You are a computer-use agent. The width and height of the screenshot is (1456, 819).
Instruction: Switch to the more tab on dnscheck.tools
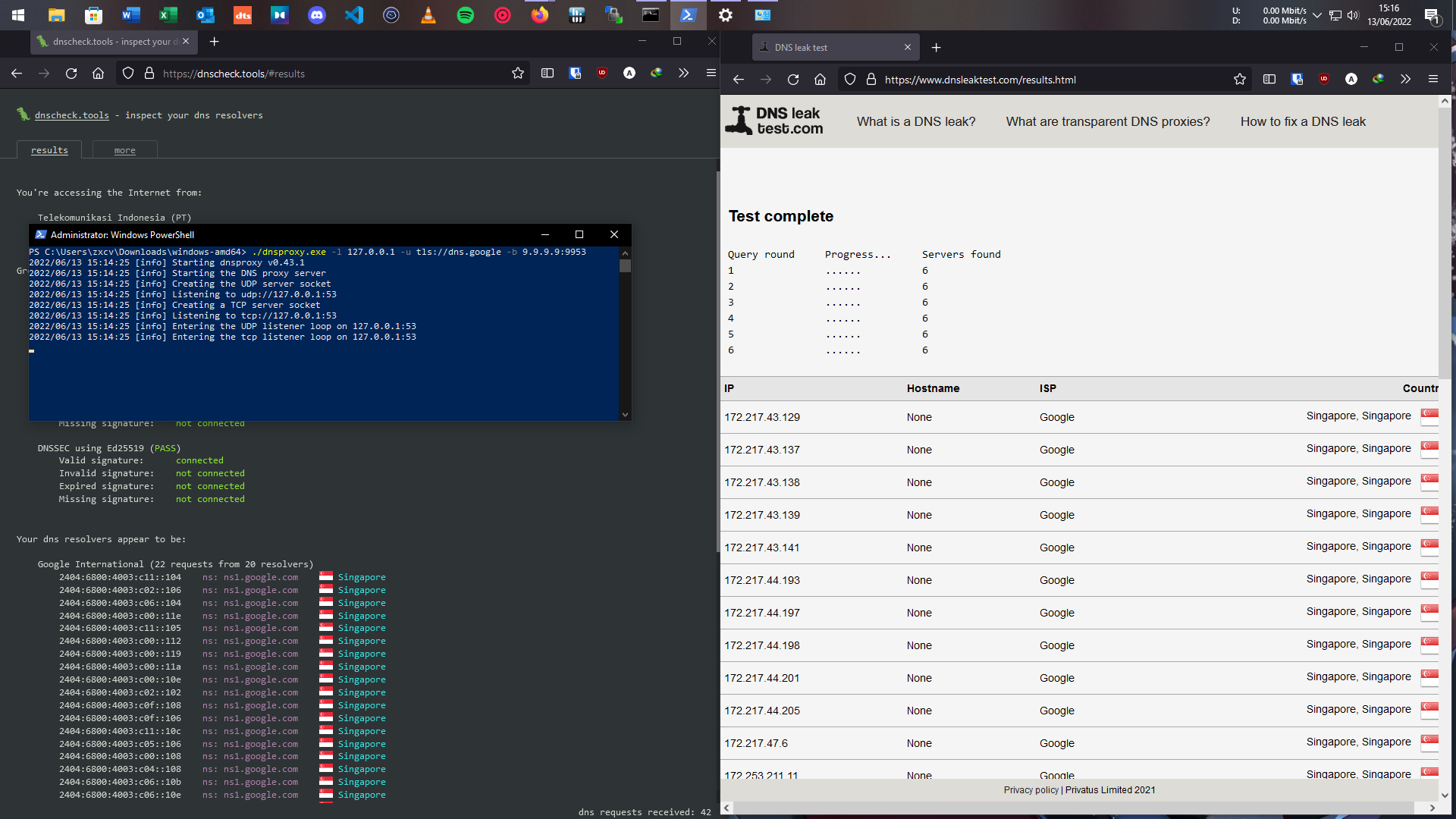click(125, 150)
